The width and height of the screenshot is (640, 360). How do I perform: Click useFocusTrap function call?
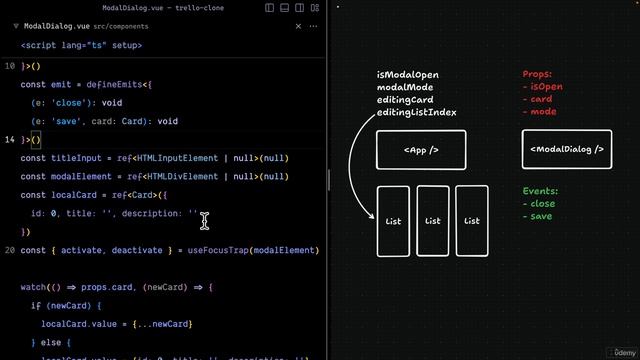point(218,250)
